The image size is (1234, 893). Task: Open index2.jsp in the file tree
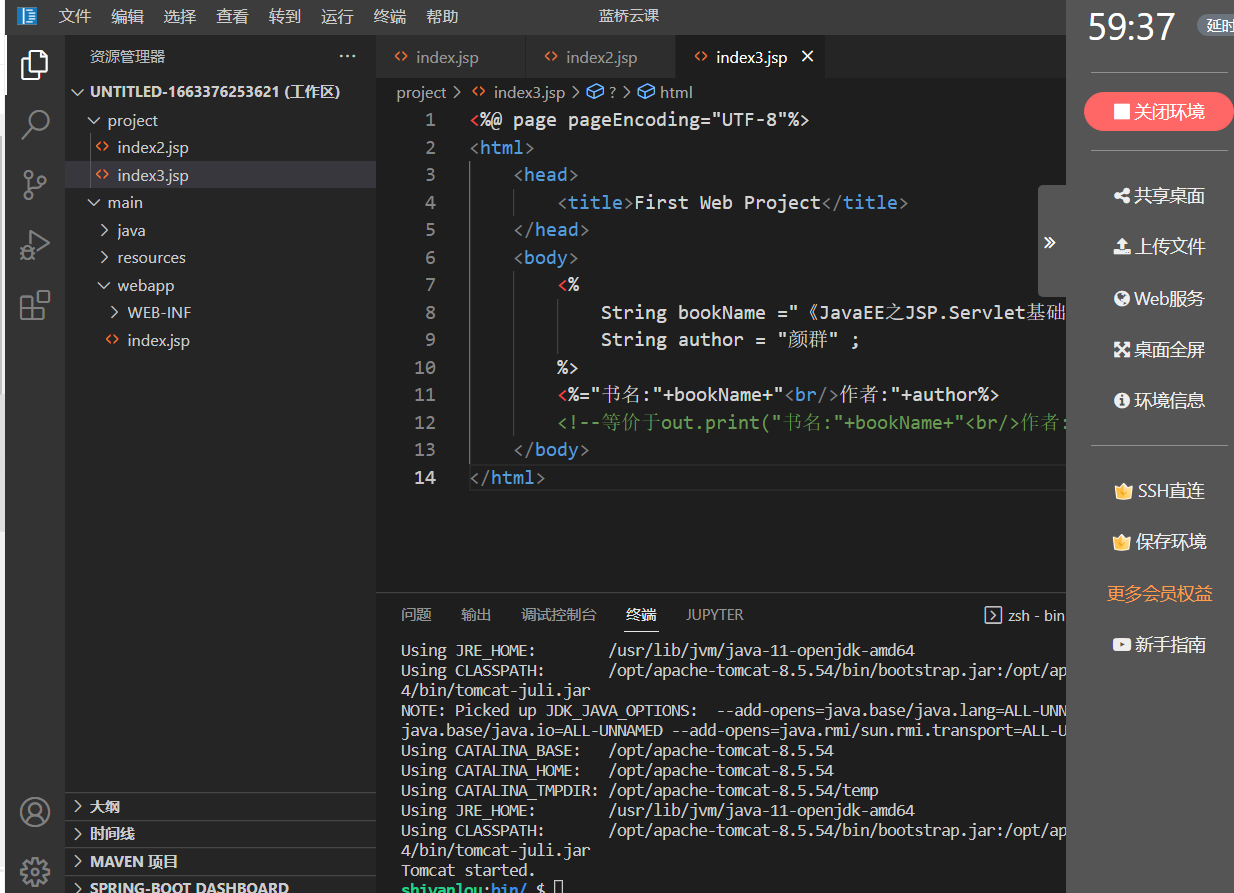[221, 147]
